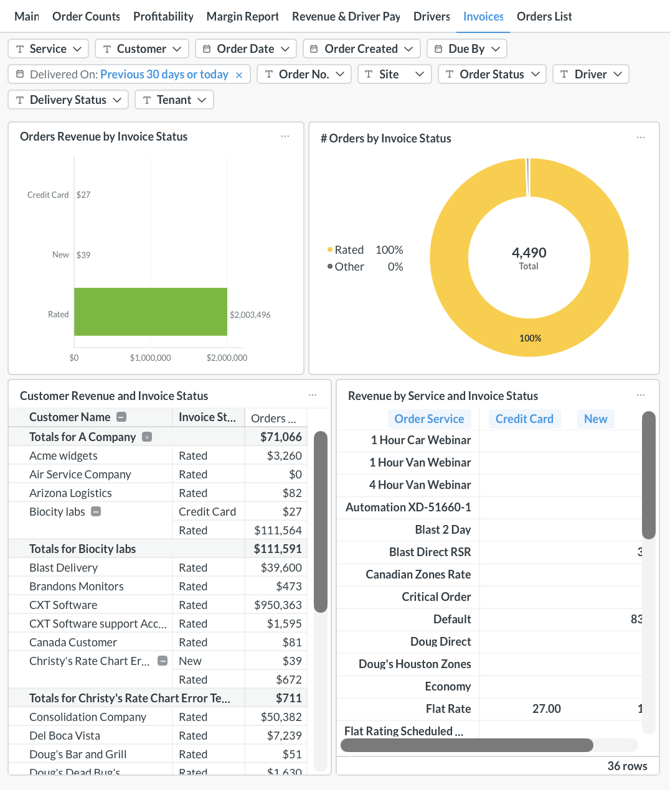Image resolution: width=670 pixels, height=790 pixels.
Task: Collapse the Customer Name column grouping
Action: [x=122, y=417]
